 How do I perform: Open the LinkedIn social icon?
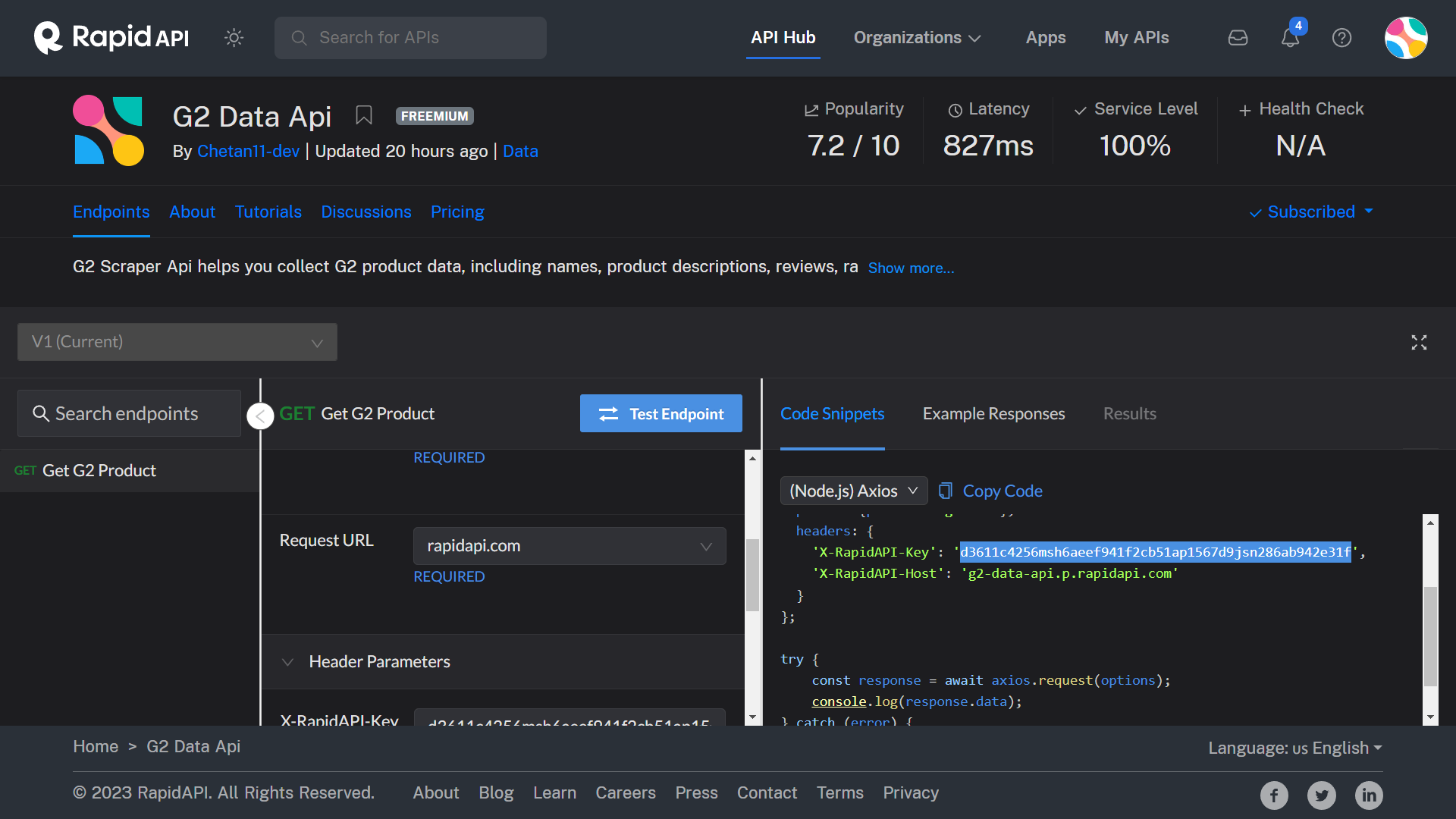click(x=1369, y=795)
